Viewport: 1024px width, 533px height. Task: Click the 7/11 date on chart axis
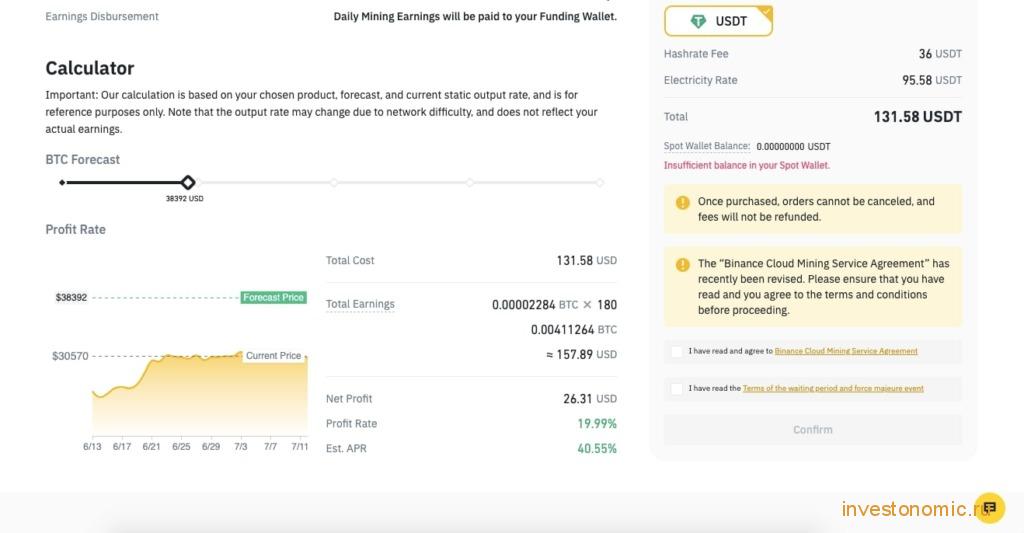tap(300, 447)
